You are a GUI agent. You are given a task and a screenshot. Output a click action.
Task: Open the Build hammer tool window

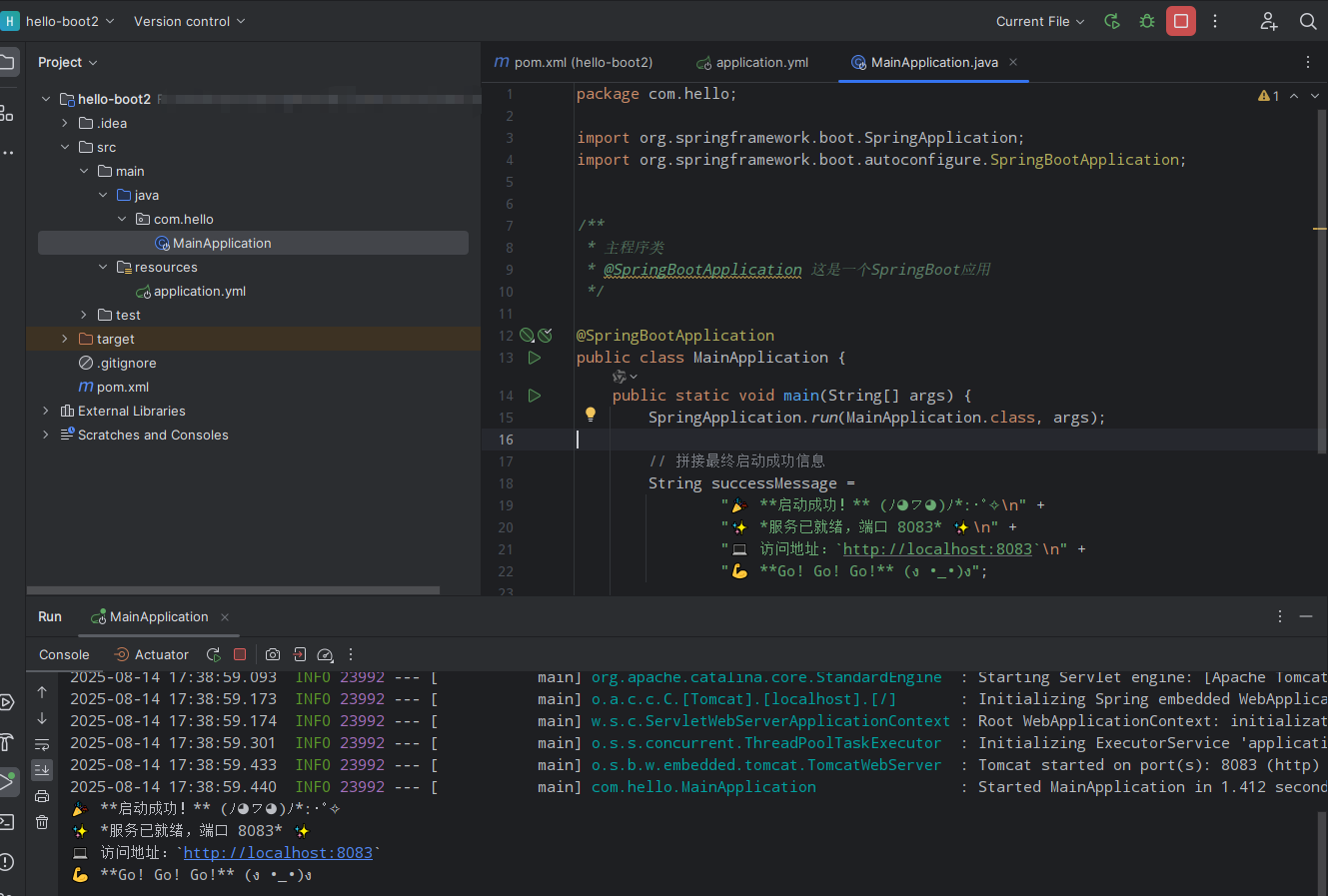6,742
